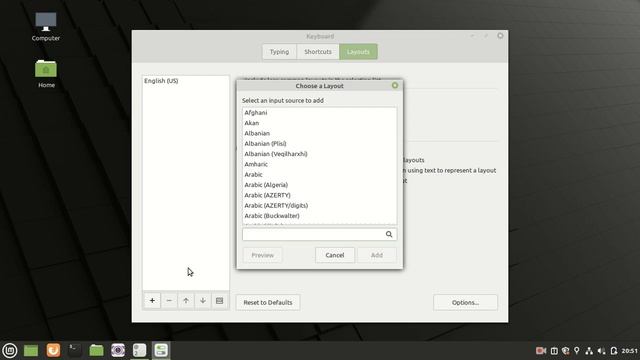Switch to the Typing tab

(x=279, y=52)
